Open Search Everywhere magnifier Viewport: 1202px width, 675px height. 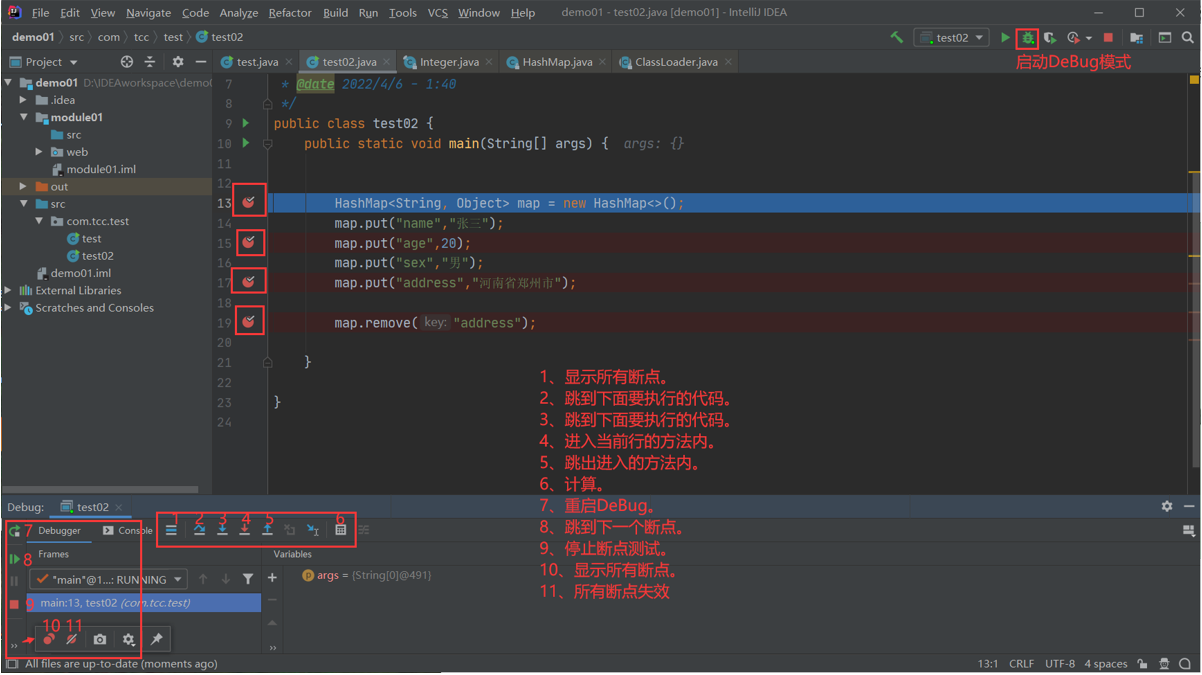[x=1187, y=38]
